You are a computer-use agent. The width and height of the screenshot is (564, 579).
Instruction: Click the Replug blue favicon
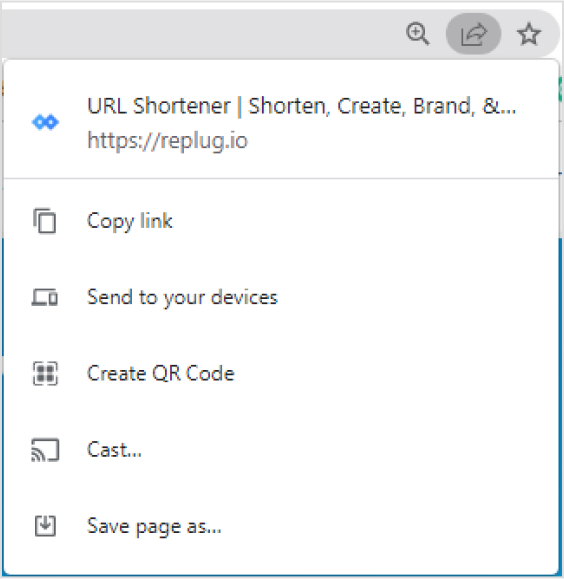45,122
